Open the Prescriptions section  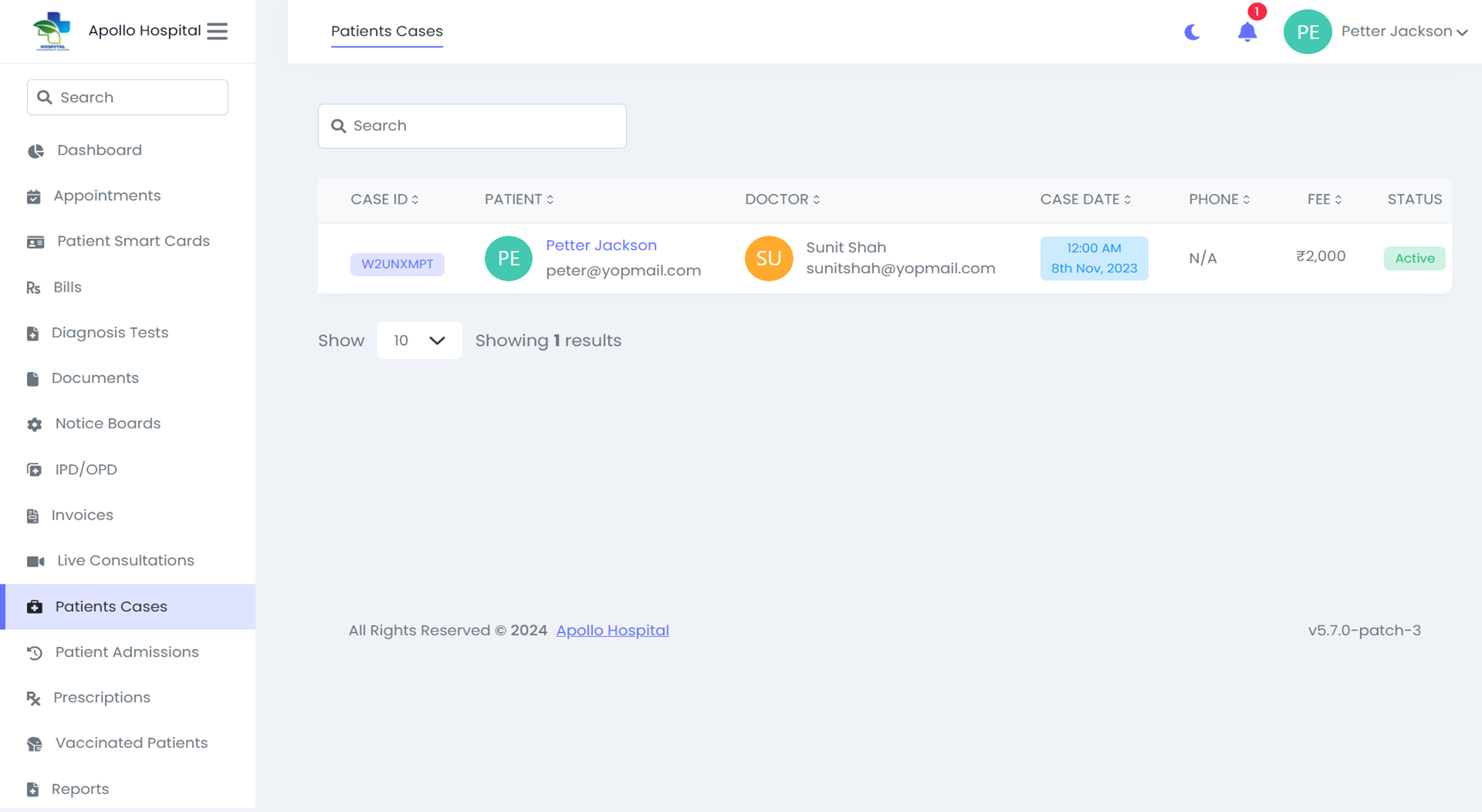pos(101,697)
